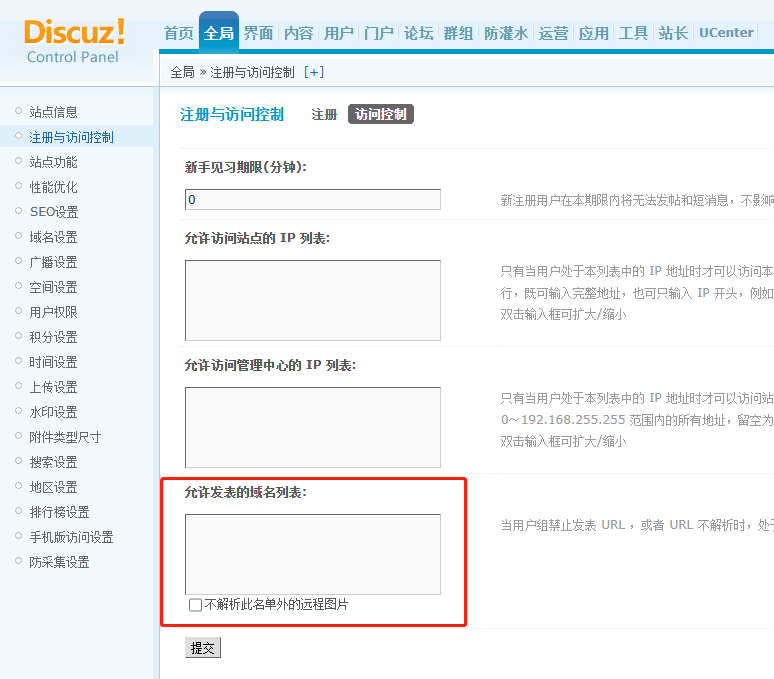Open 水印设置 in the sidebar
The width and height of the screenshot is (774, 679).
tap(53, 412)
